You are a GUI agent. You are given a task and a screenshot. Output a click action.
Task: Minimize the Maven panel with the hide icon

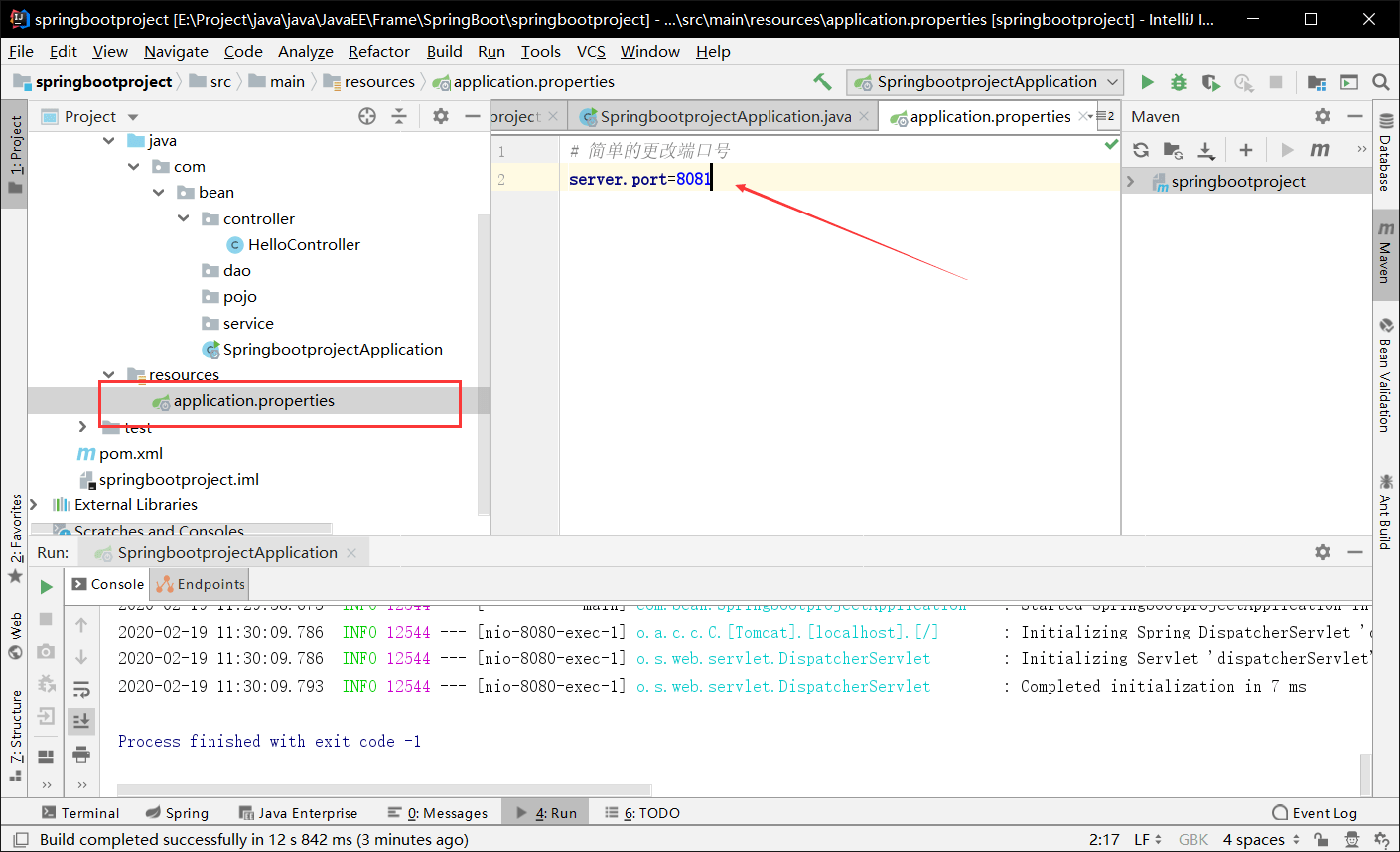[1355, 116]
